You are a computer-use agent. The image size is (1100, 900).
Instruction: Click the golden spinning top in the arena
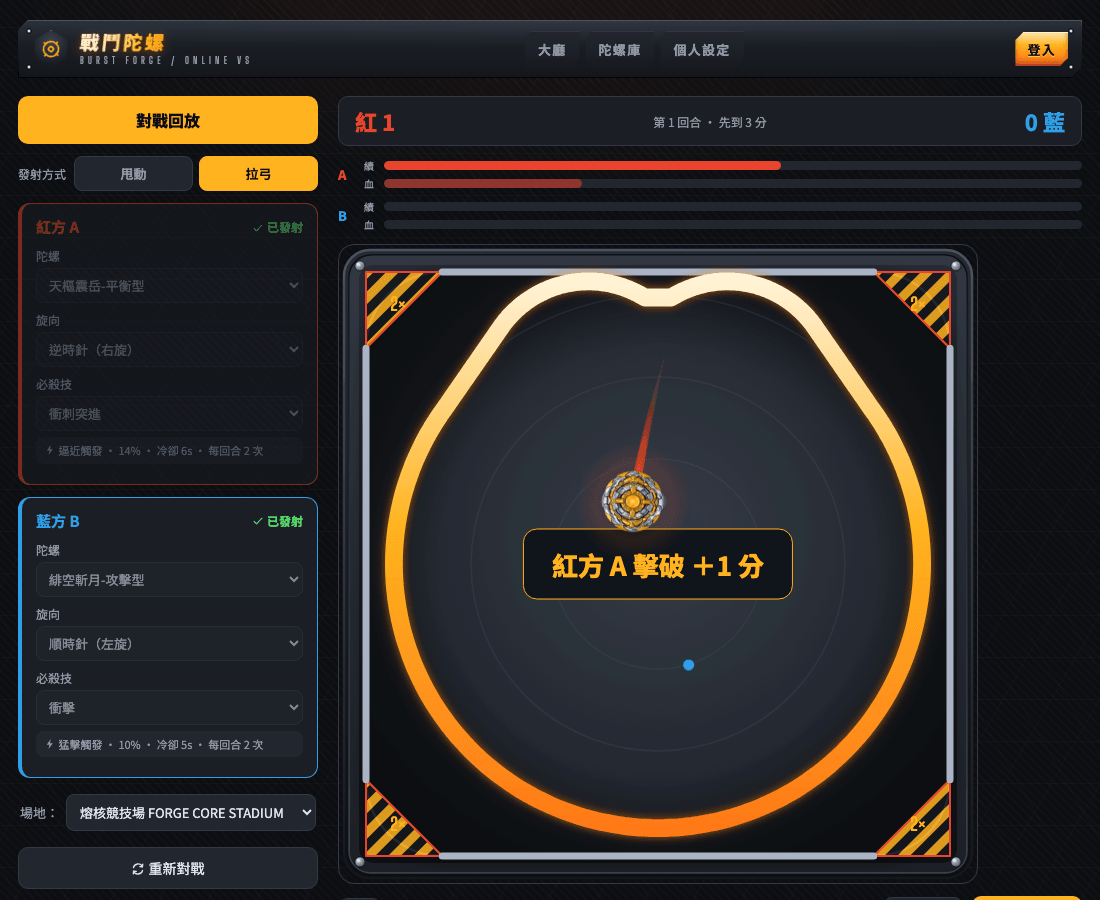click(633, 501)
